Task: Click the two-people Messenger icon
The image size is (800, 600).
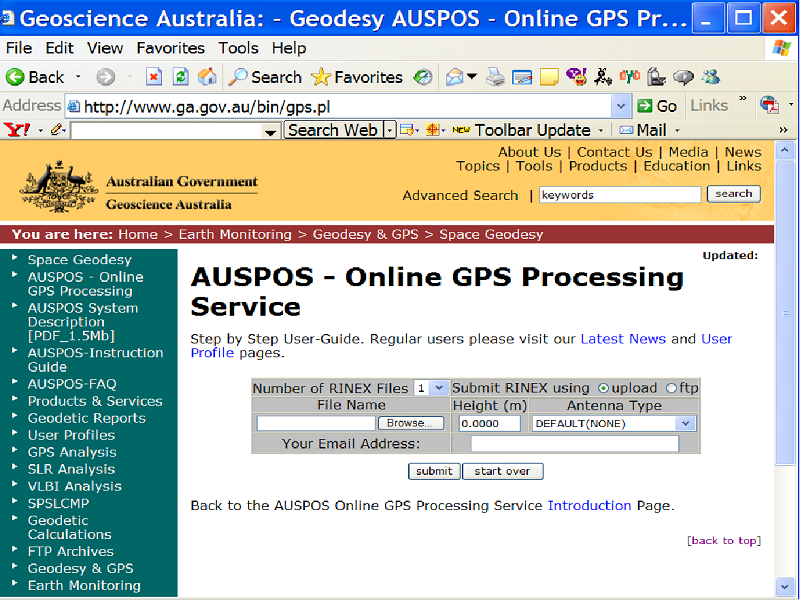Action: (x=711, y=77)
